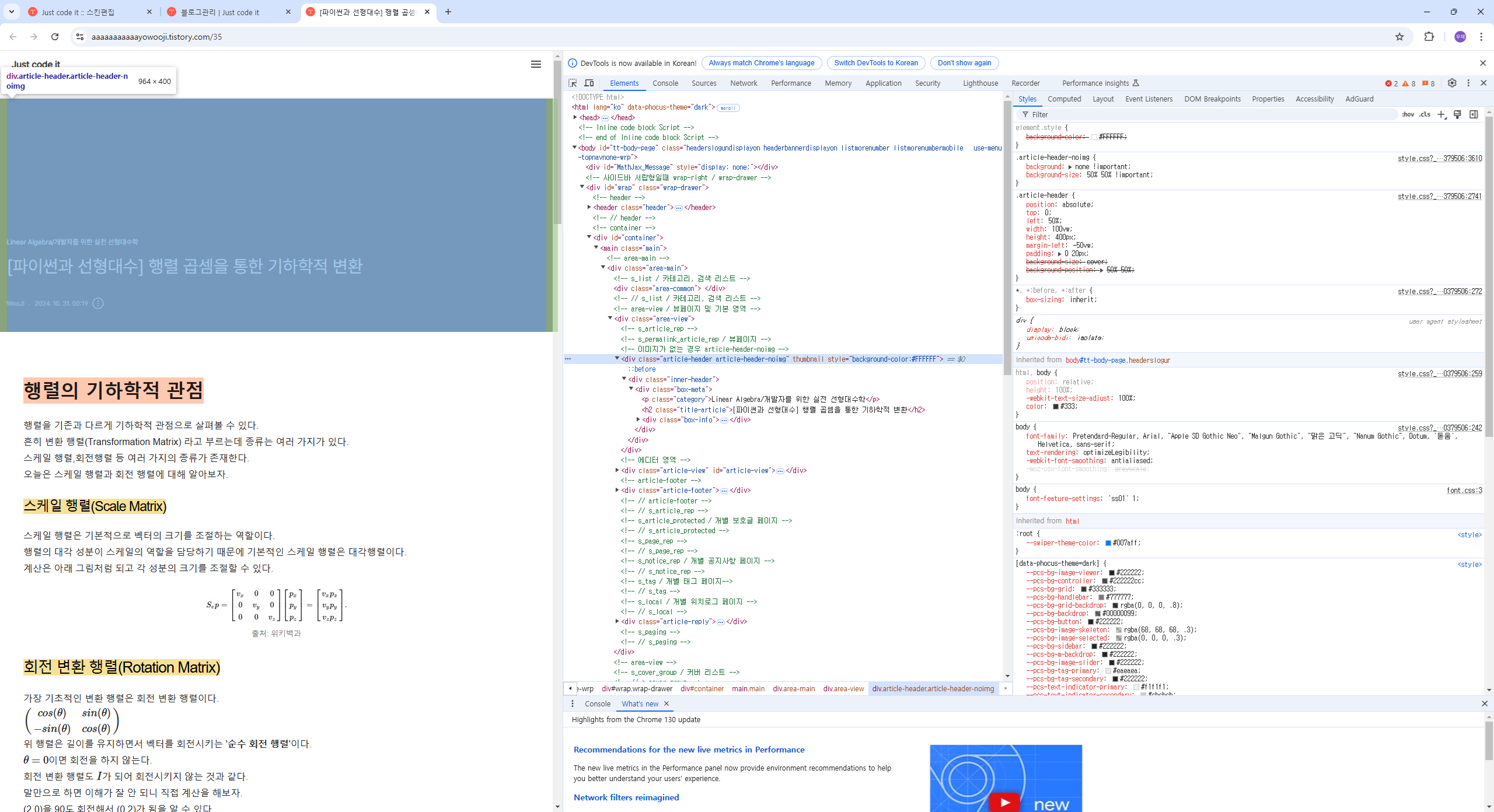Expand the header class="header" node
The height and width of the screenshot is (812, 1494).
tap(589, 207)
